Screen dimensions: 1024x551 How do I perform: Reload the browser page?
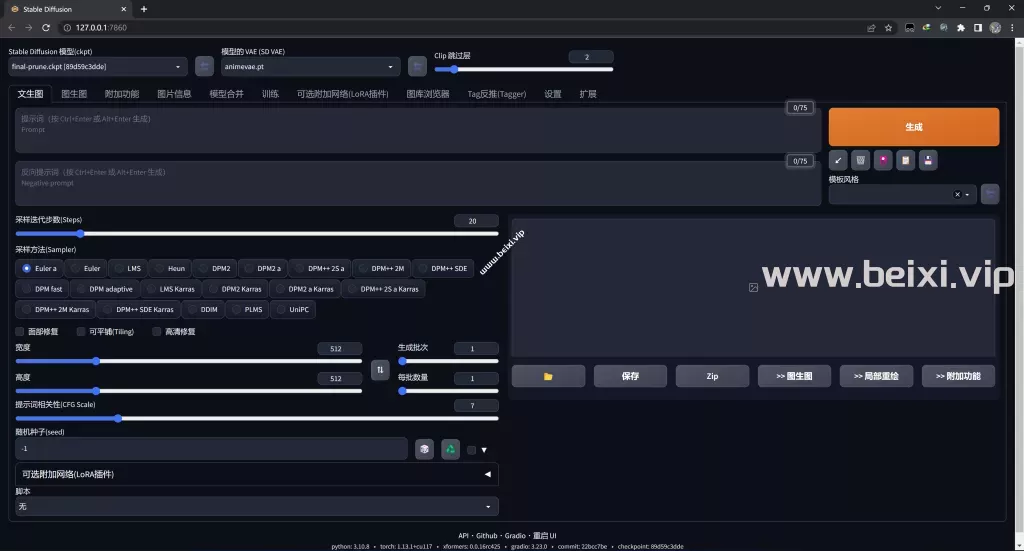46,27
